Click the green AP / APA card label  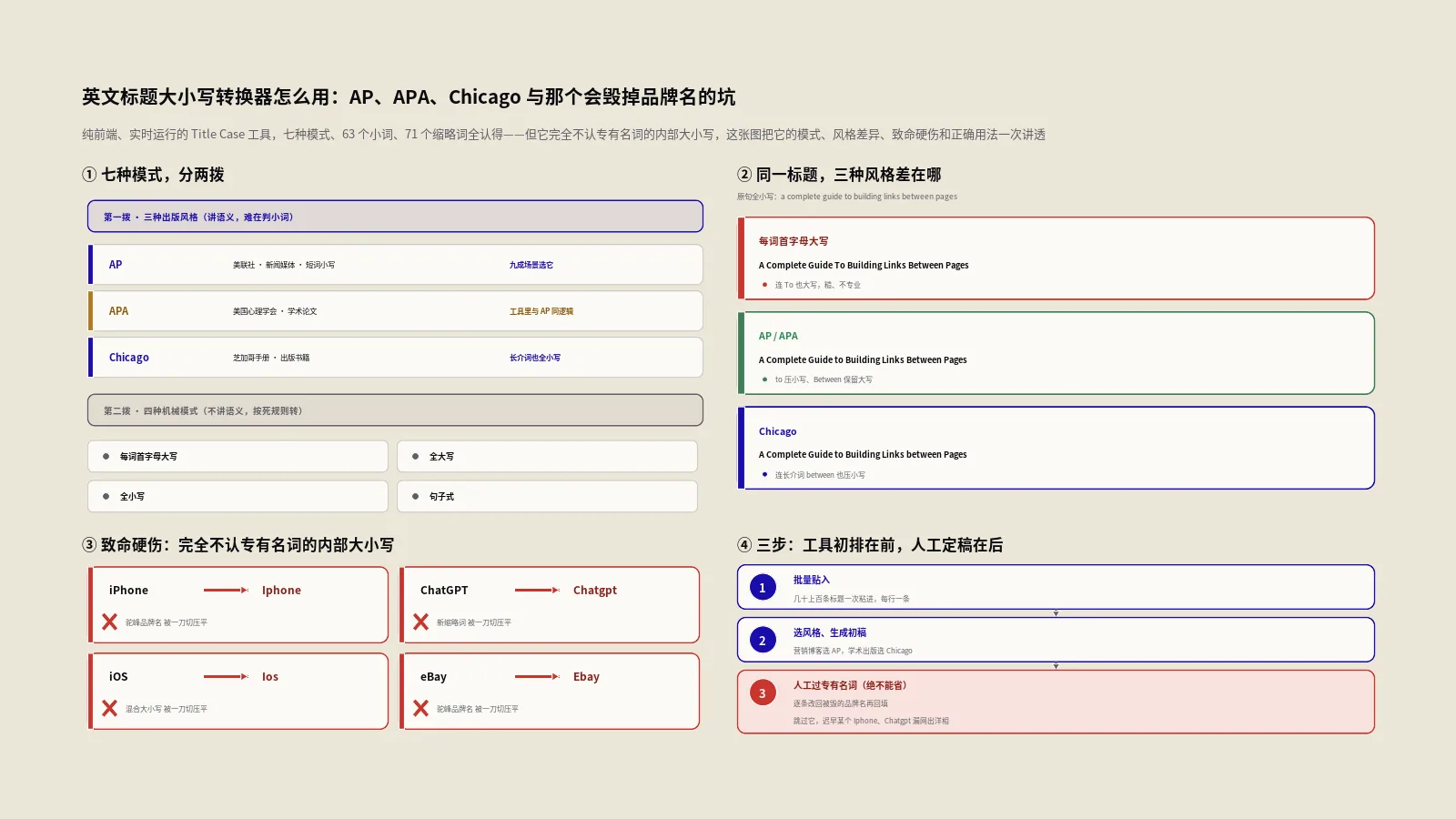778,337
